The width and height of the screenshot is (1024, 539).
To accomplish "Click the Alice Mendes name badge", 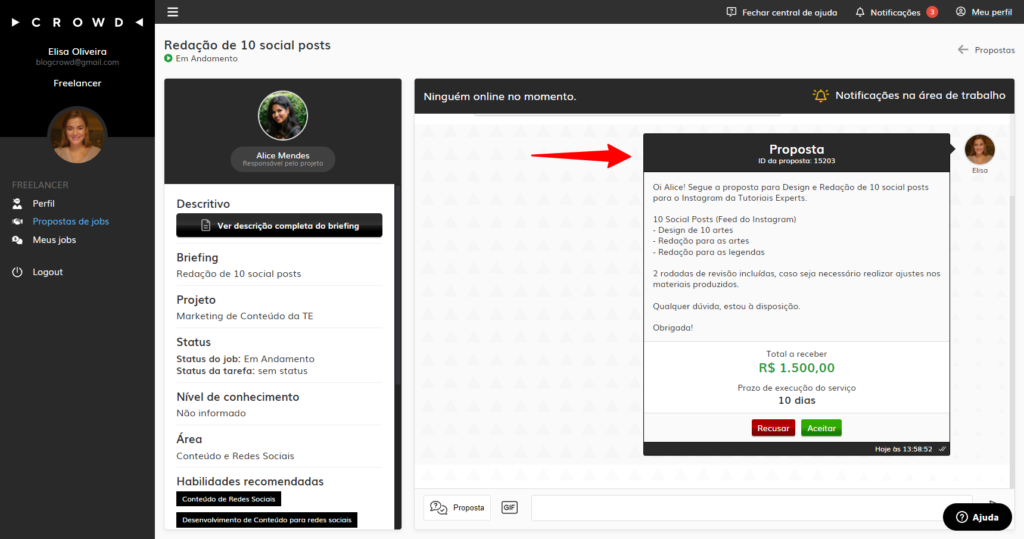I will 283,159.
